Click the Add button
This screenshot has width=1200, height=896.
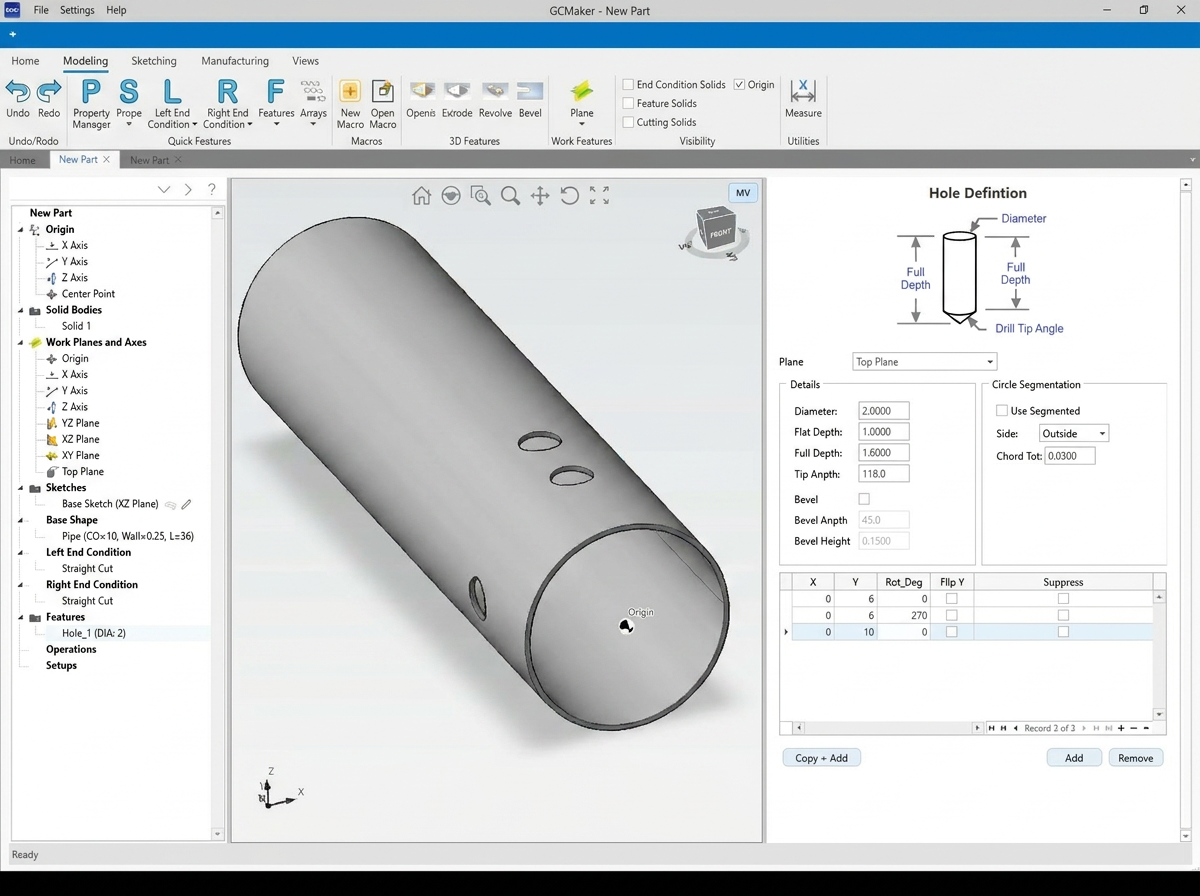click(1074, 758)
